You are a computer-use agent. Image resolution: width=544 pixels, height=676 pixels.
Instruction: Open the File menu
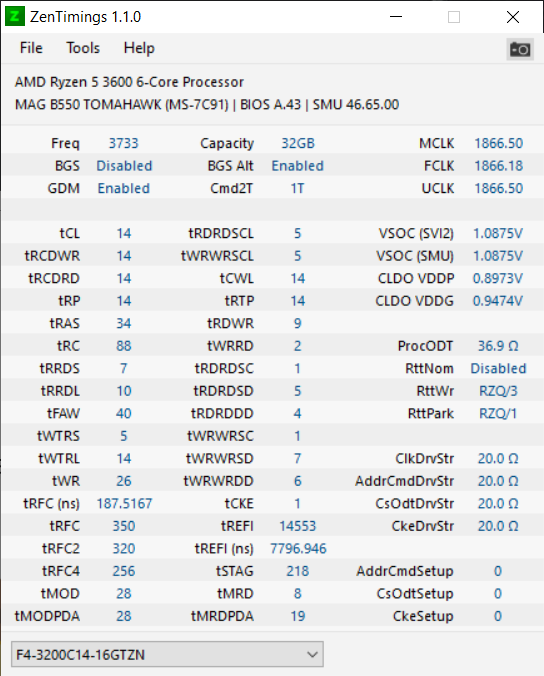(31, 48)
